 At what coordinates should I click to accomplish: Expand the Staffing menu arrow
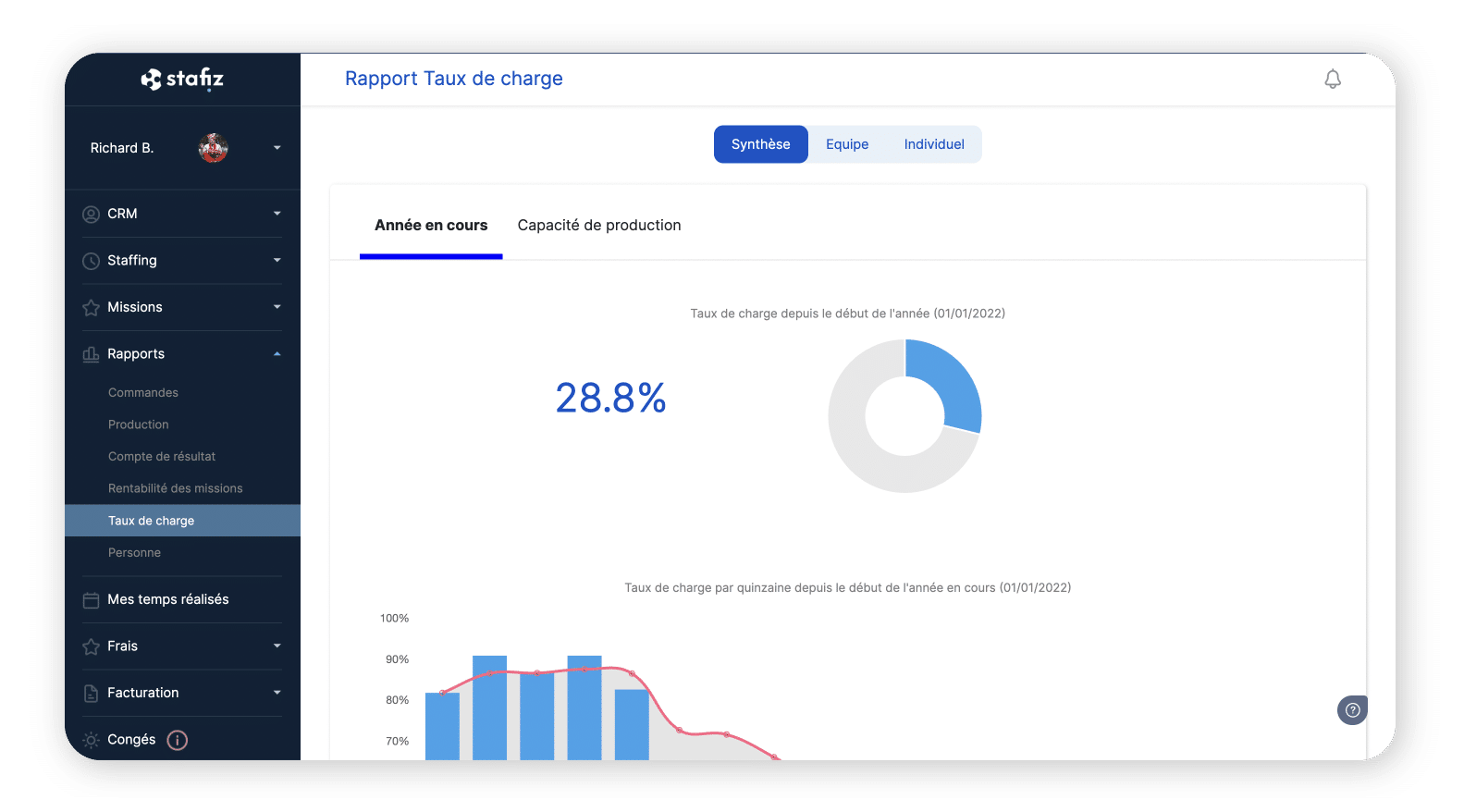pyautogui.click(x=277, y=261)
